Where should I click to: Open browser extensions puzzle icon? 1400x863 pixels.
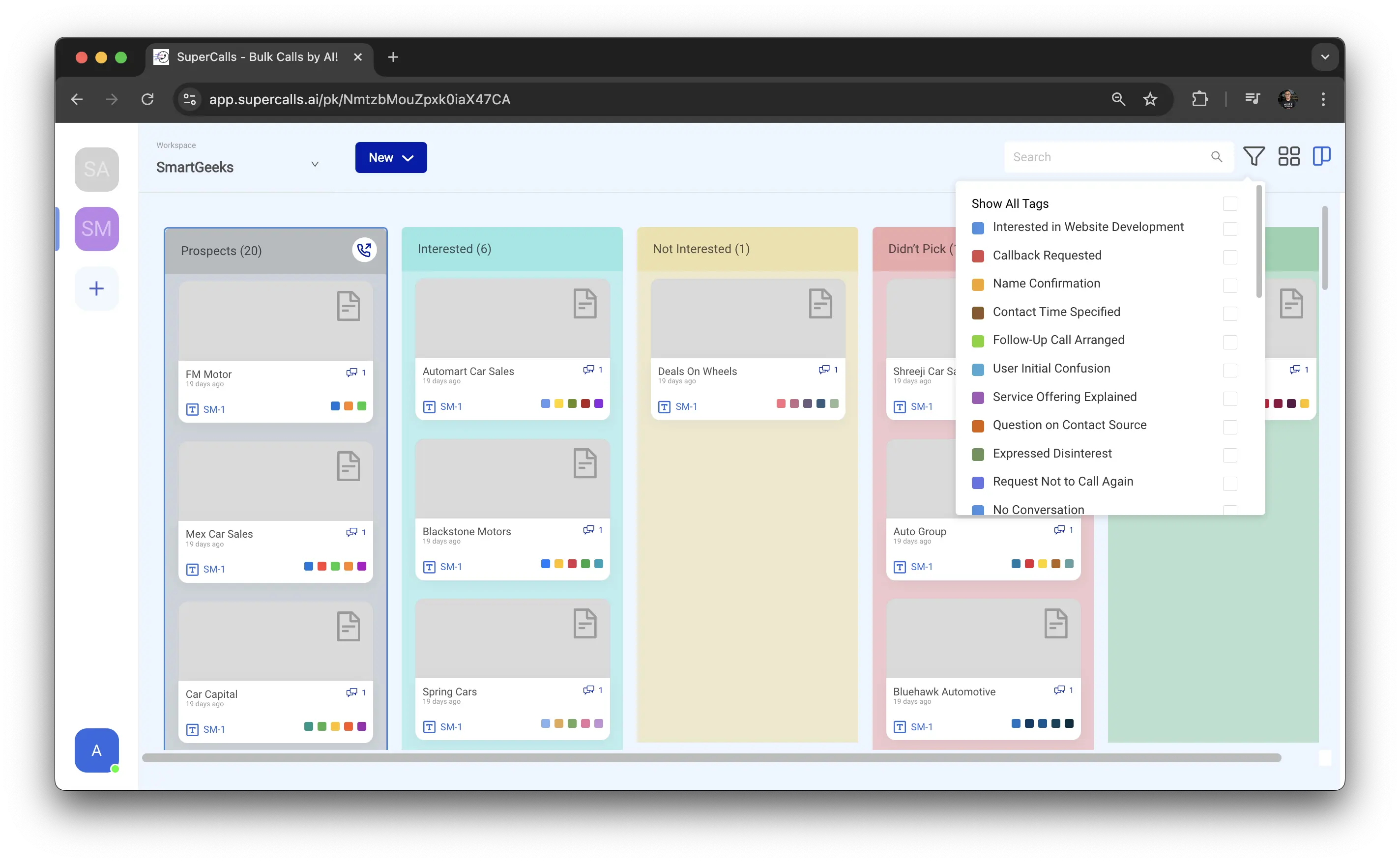[x=1199, y=99]
